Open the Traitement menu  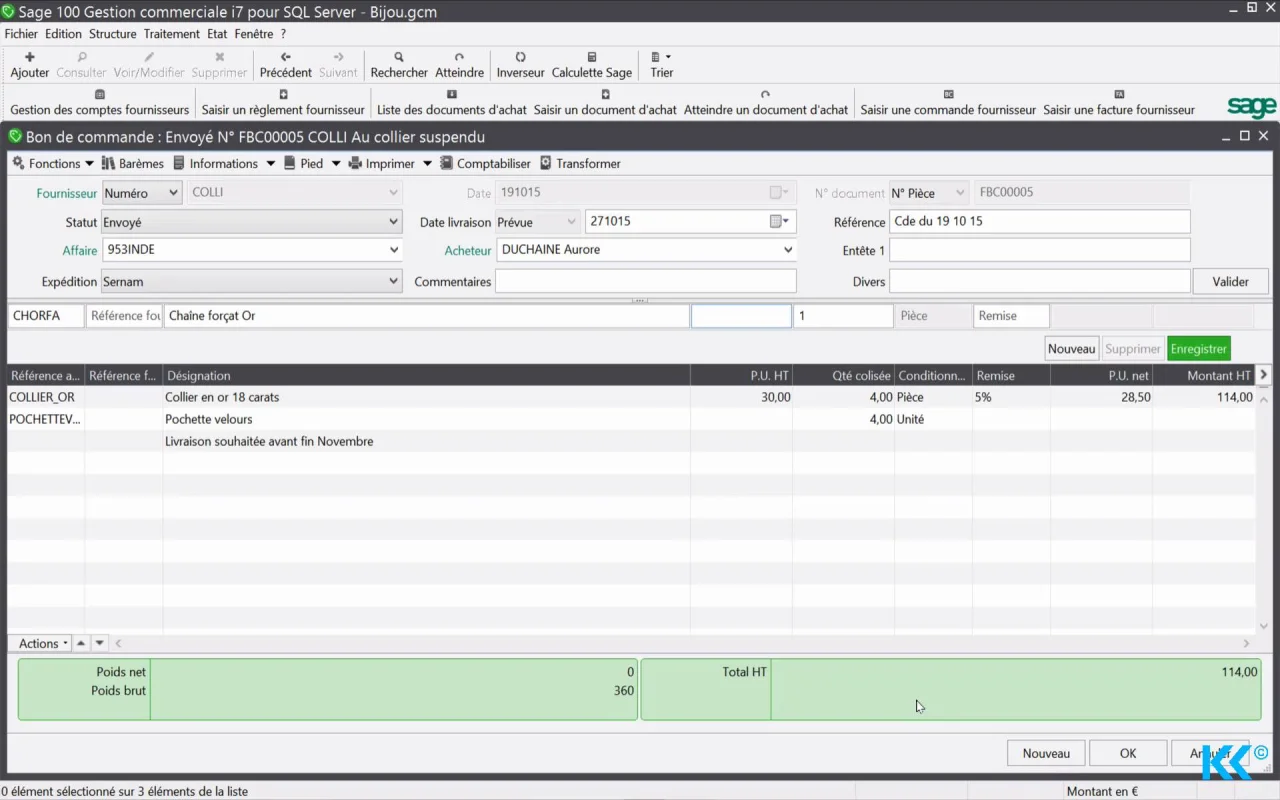click(x=172, y=33)
